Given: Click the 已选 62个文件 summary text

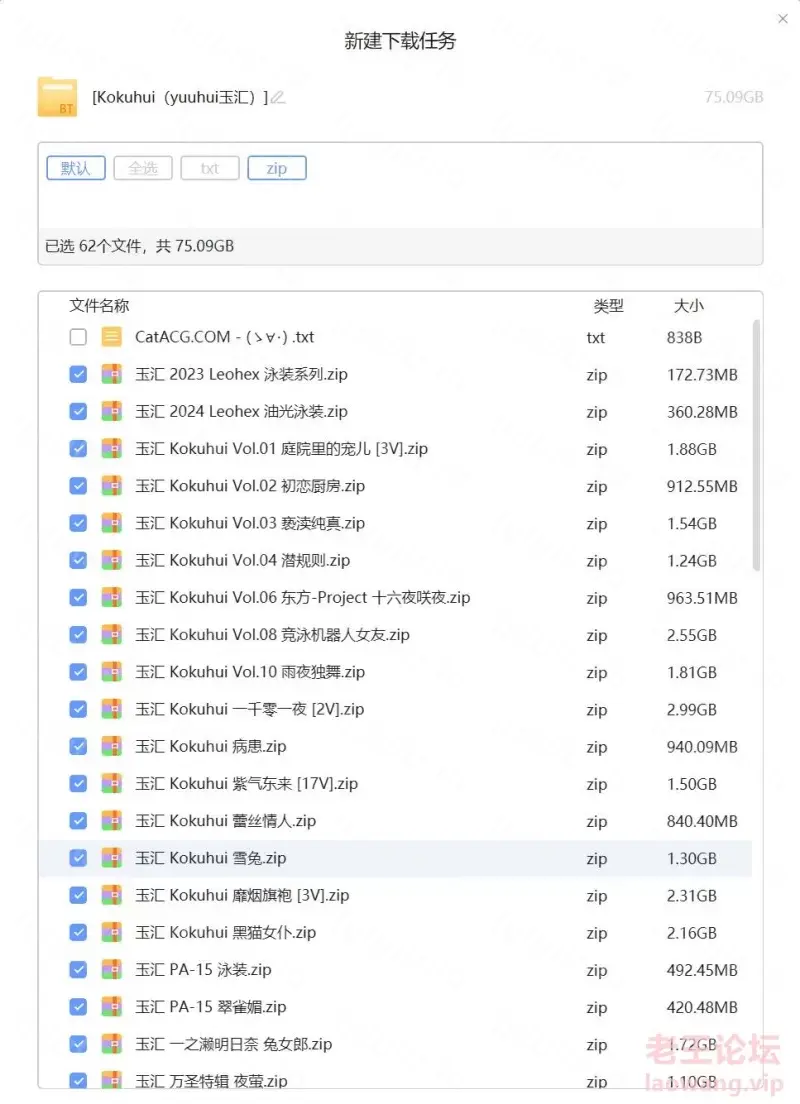Looking at the screenshot, I should pyautogui.click(x=139, y=246).
